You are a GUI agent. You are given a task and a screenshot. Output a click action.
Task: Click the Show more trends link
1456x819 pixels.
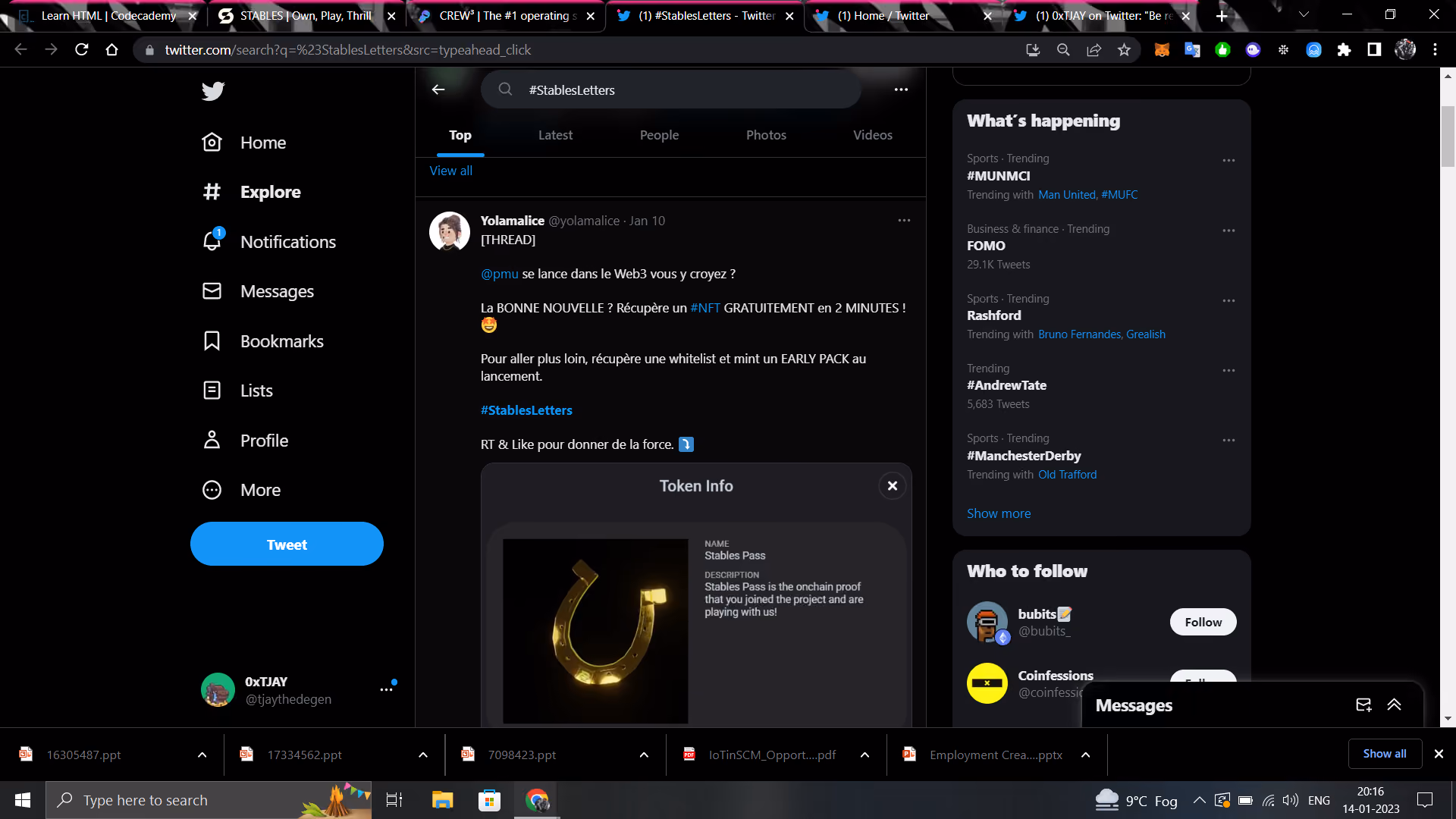click(999, 513)
